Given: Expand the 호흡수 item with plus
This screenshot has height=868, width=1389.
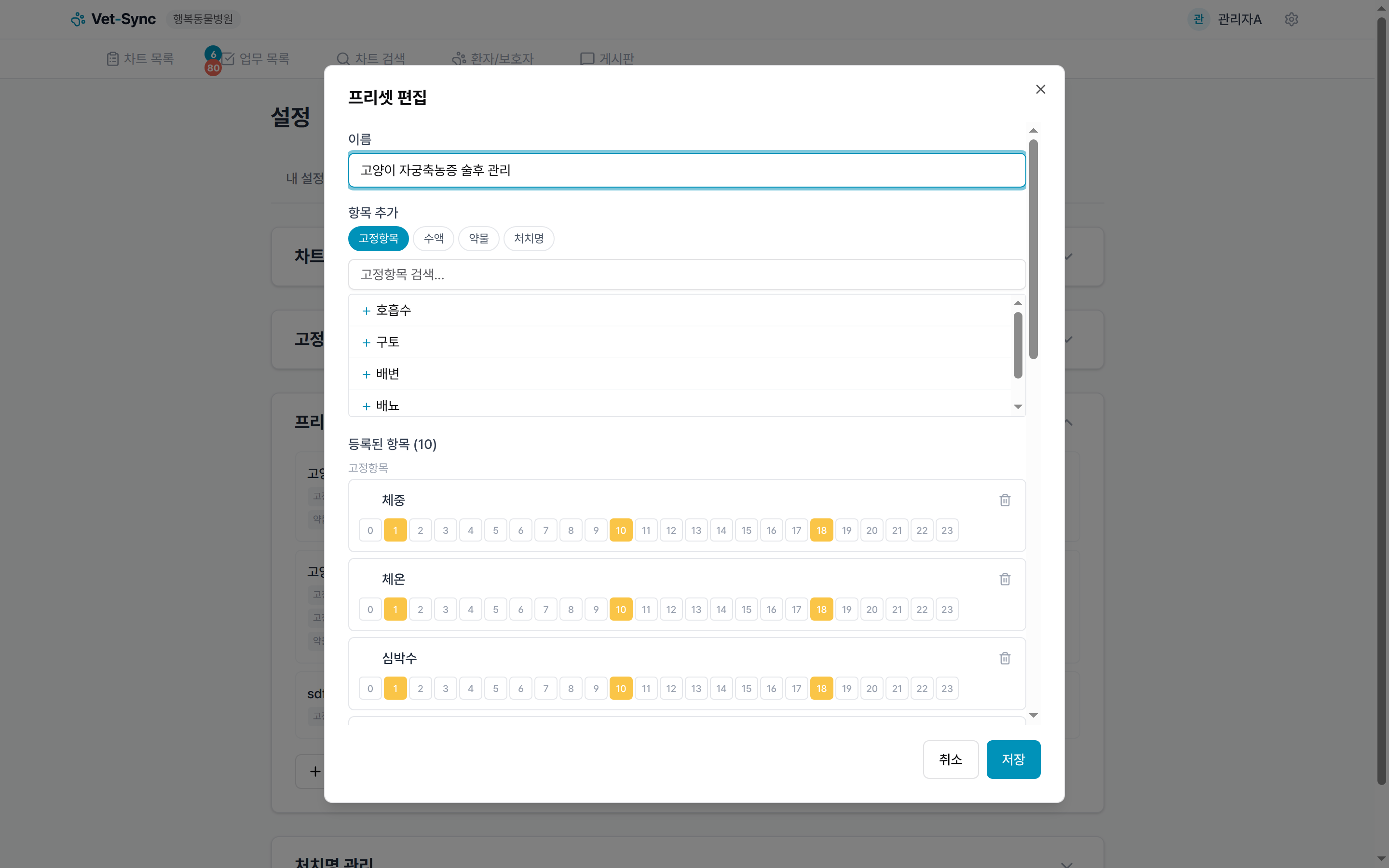Looking at the screenshot, I should (366, 311).
